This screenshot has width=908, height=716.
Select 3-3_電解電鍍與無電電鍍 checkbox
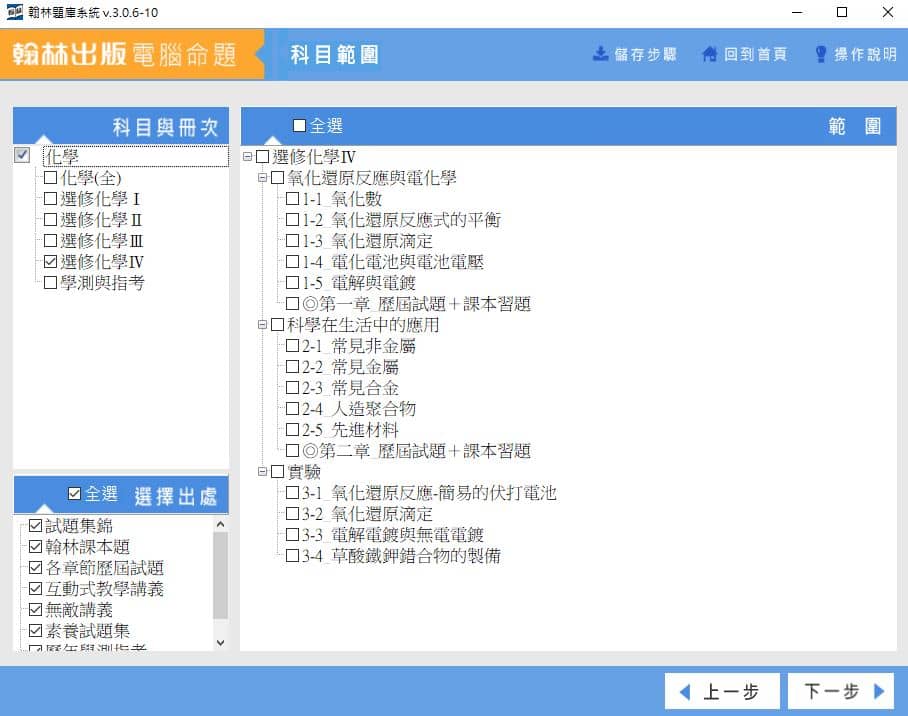click(292, 535)
